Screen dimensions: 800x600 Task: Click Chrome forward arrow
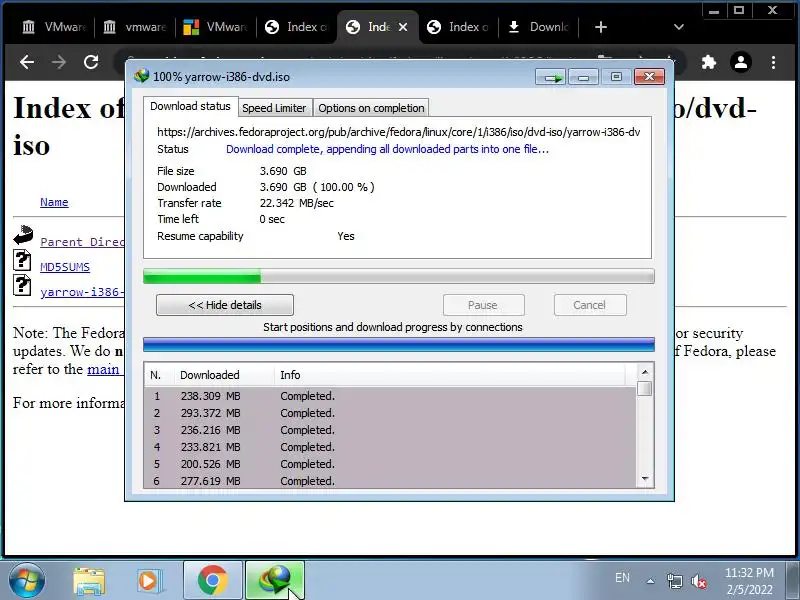click(59, 62)
